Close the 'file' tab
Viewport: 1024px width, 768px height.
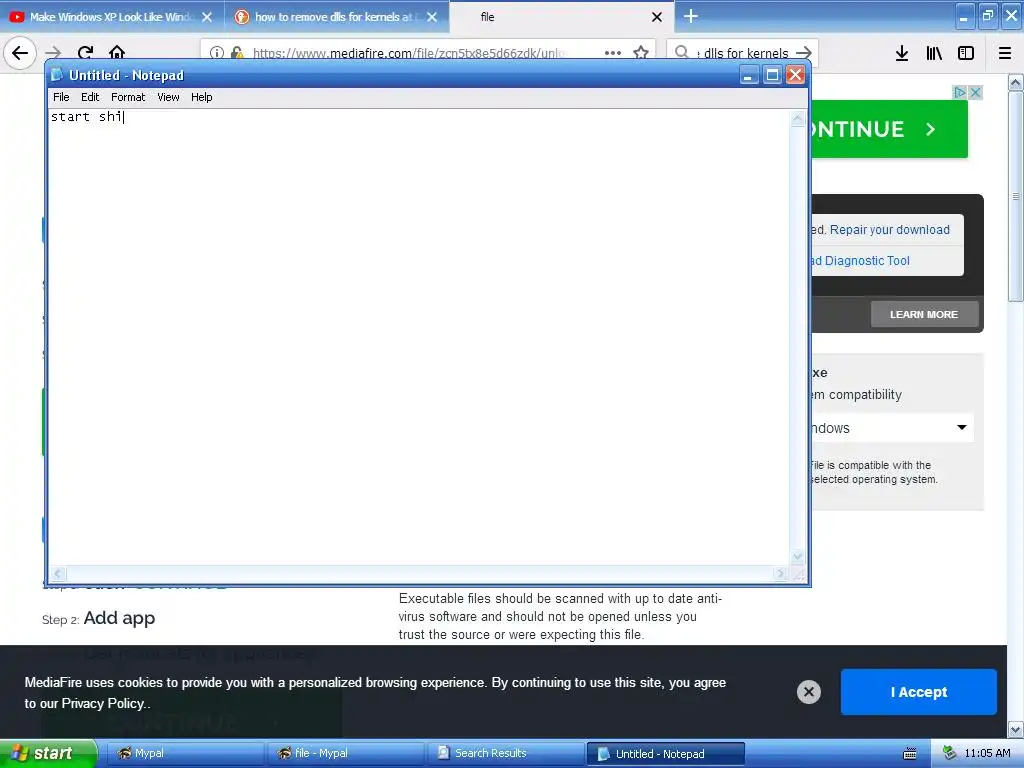(657, 17)
